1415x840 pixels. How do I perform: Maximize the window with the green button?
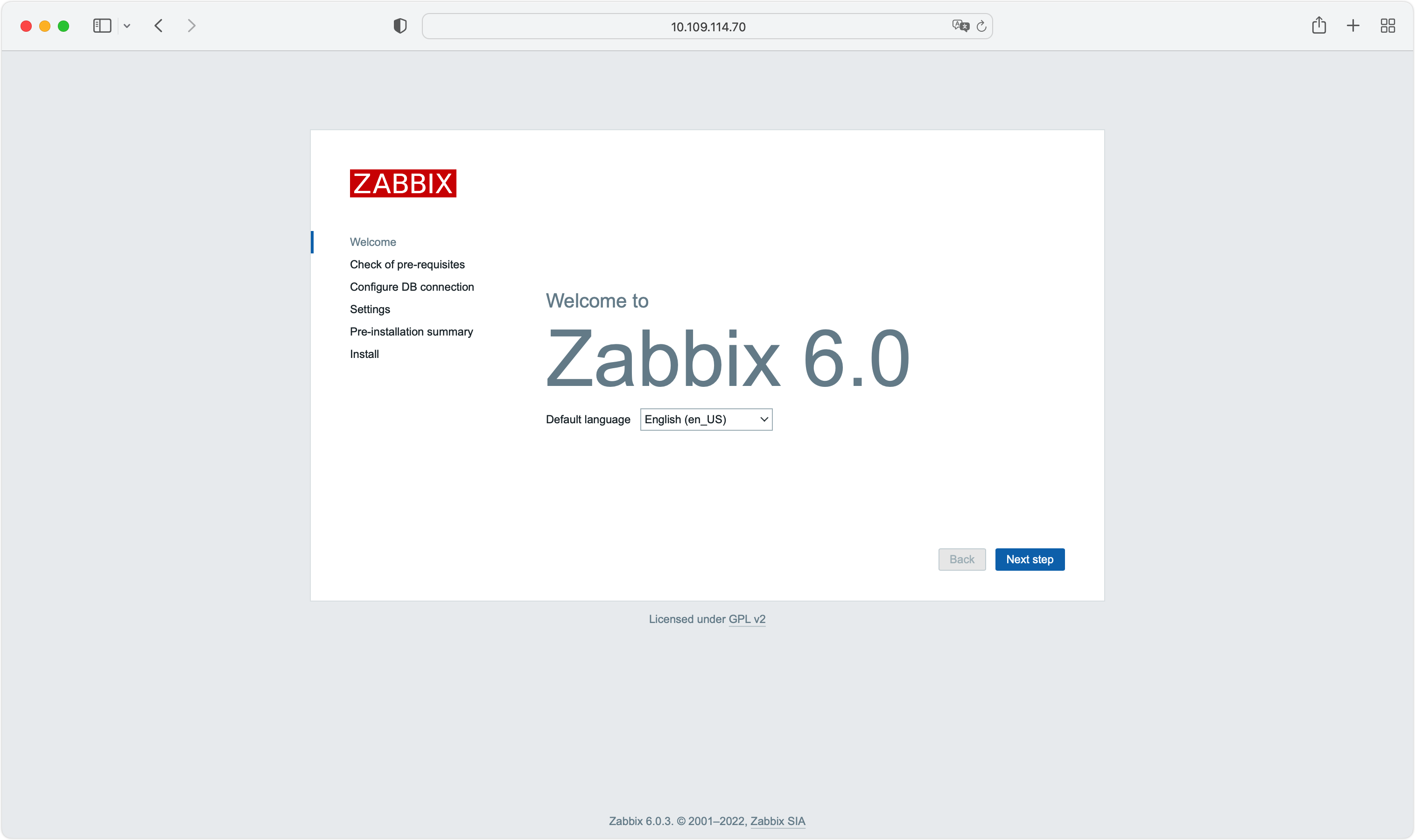coord(63,26)
